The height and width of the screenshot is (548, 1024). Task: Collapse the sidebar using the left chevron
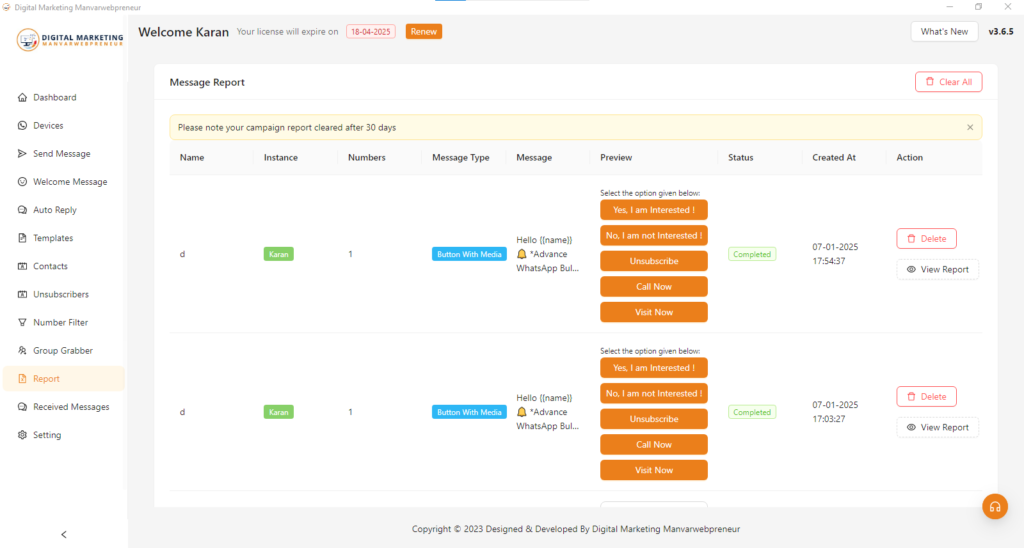pos(64,534)
